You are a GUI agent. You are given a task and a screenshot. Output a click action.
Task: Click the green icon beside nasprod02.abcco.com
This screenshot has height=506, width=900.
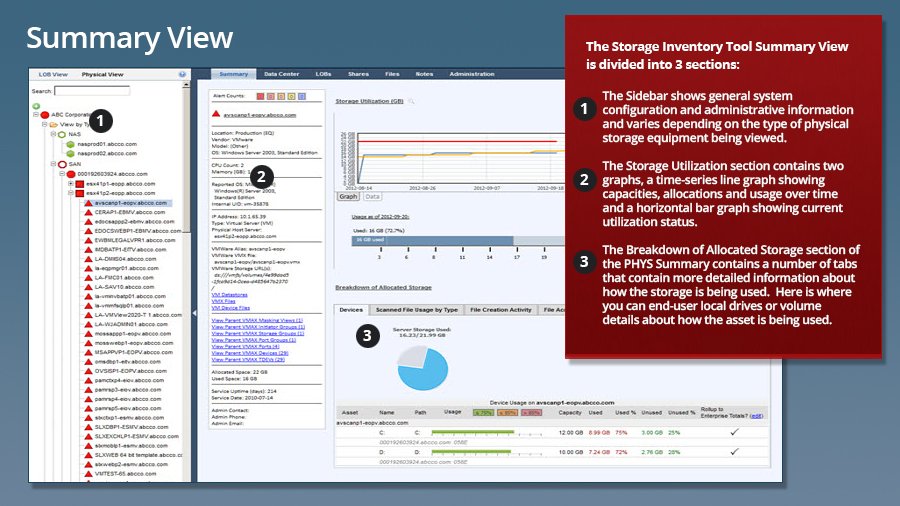tap(71, 154)
